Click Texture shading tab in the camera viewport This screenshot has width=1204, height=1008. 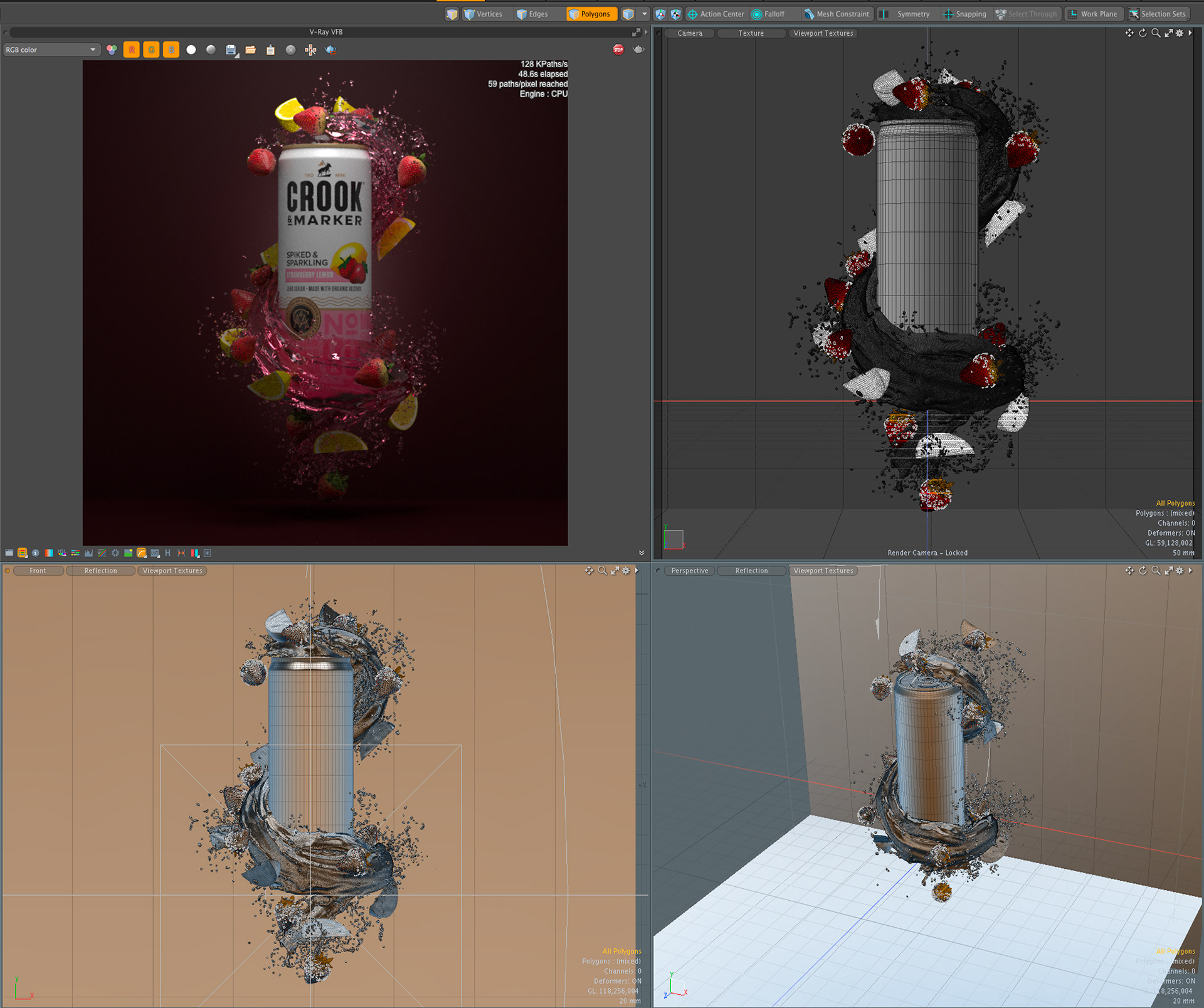point(751,33)
